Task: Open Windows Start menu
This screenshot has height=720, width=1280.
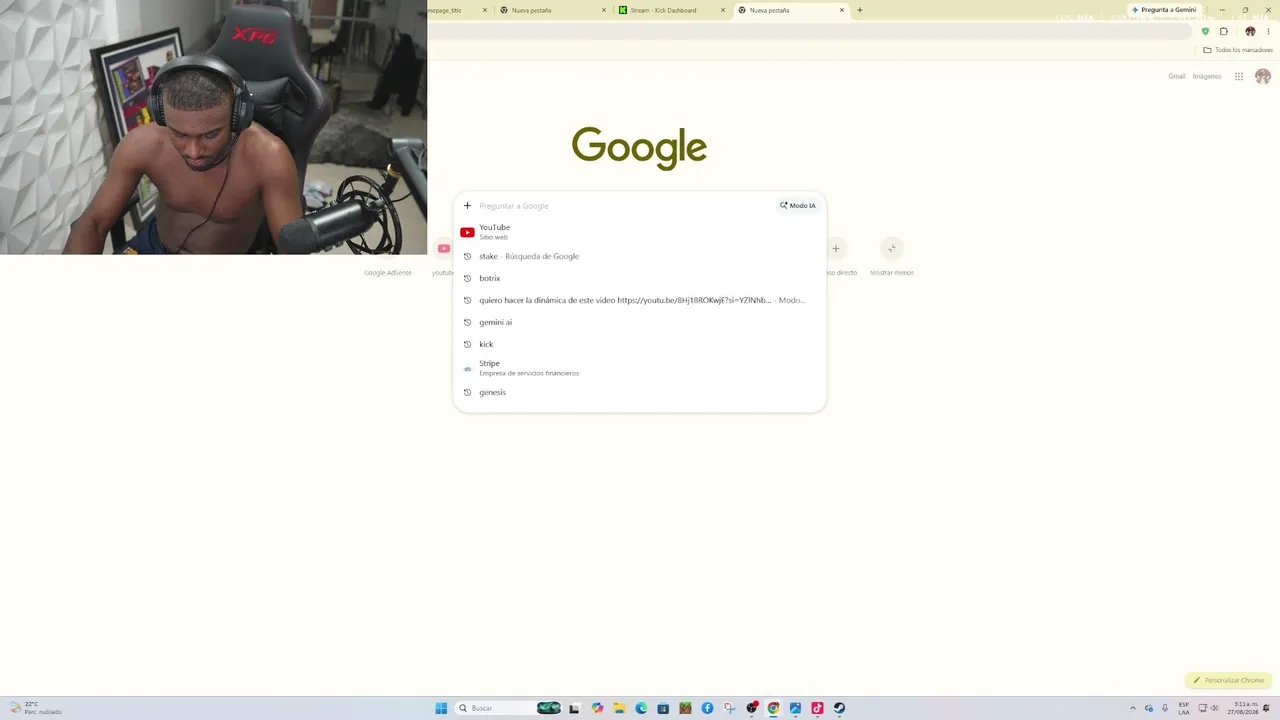Action: [441, 708]
